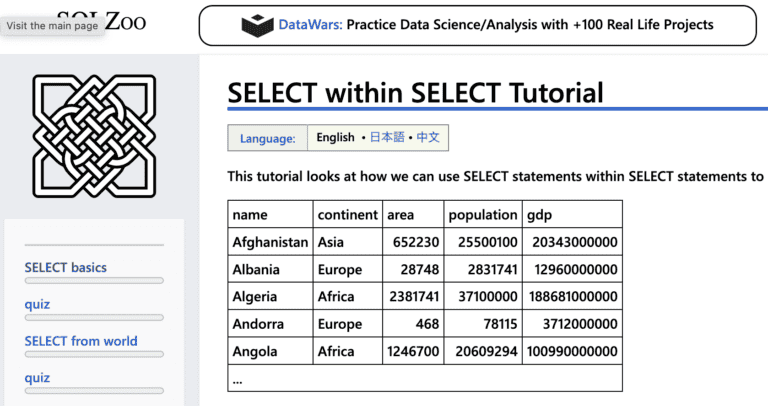
Task: Click the SQLZoo Celtic knot logo
Action: (x=94, y=136)
